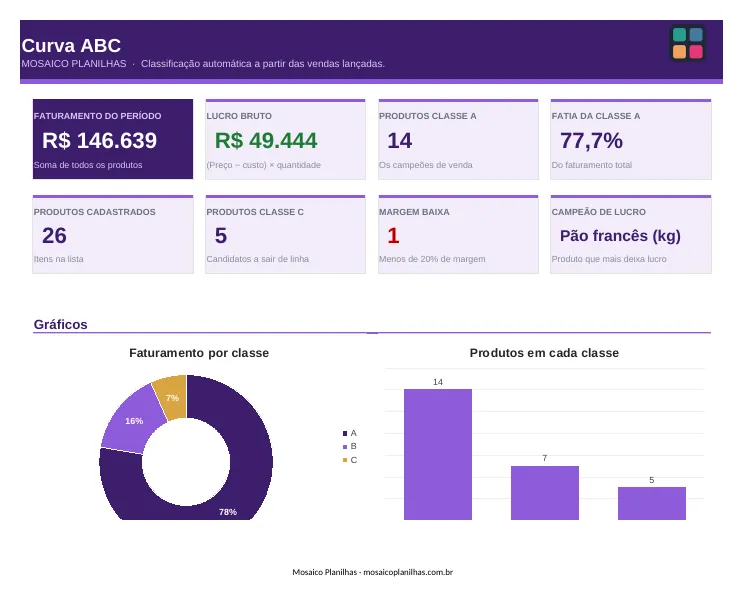743x597 pixels.
Task: Click '(Preço – custo) × quantidade' caption
Action: (263, 165)
